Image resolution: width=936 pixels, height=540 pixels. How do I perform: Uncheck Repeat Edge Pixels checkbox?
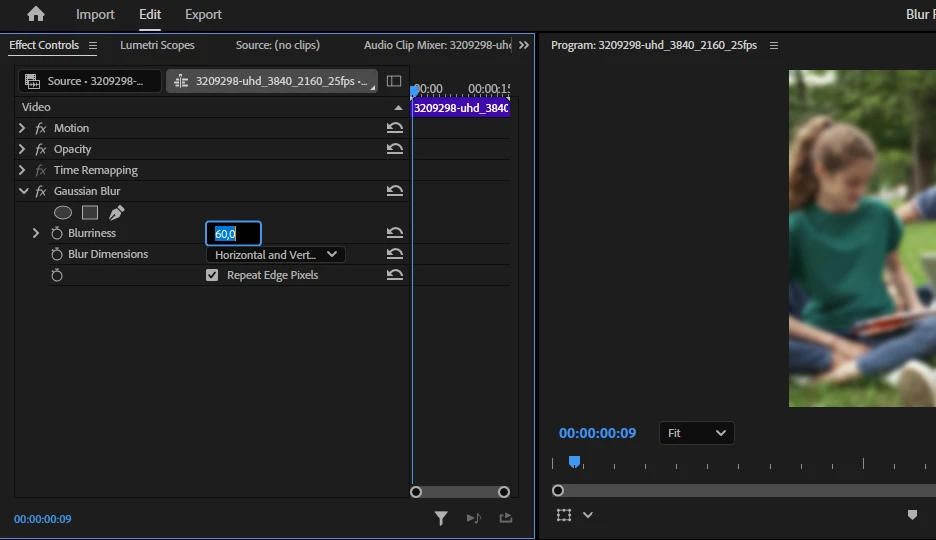pyautogui.click(x=212, y=275)
